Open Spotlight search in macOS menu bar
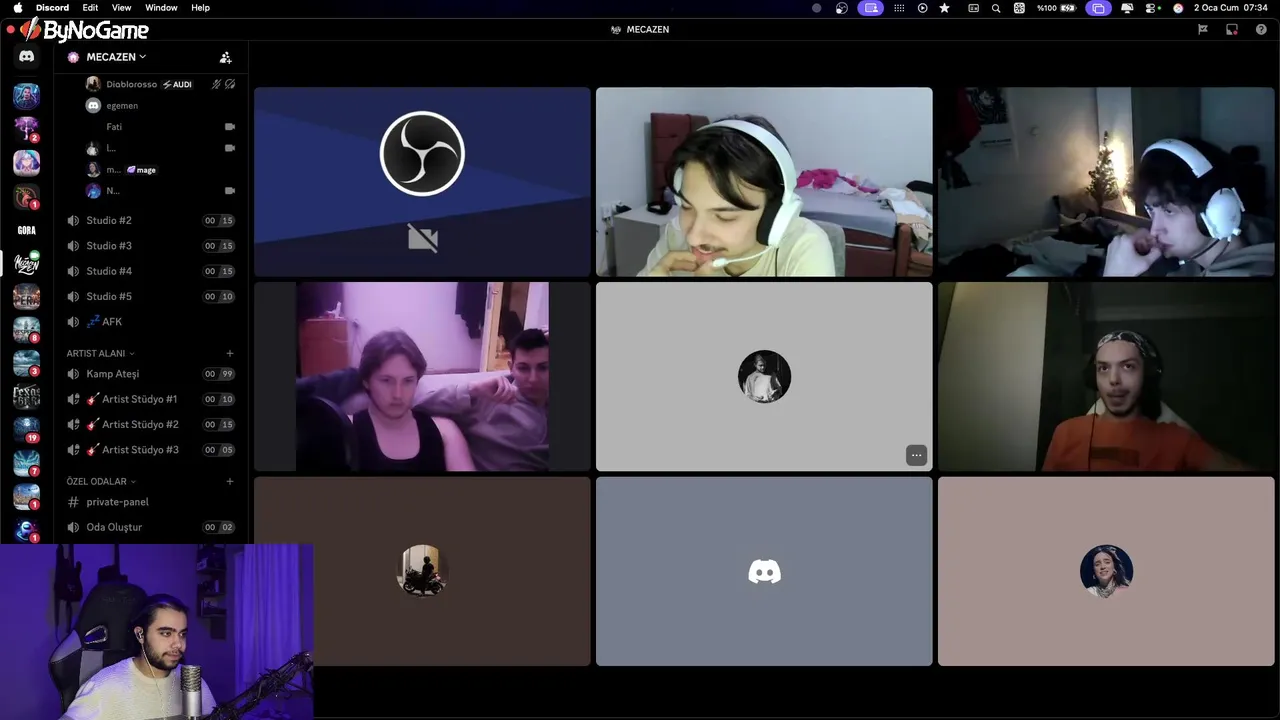 [996, 8]
